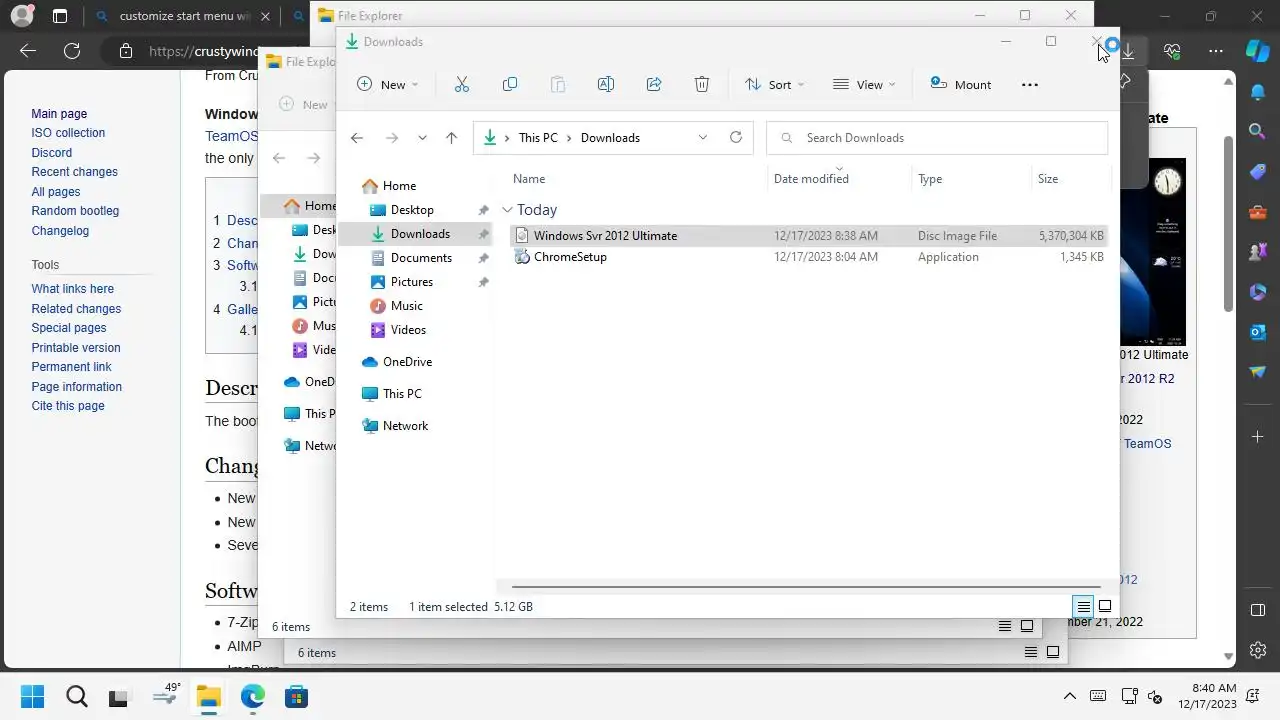The height and width of the screenshot is (720, 1280).
Task: Select Desktop in the navigation pane
Action: 412,210
